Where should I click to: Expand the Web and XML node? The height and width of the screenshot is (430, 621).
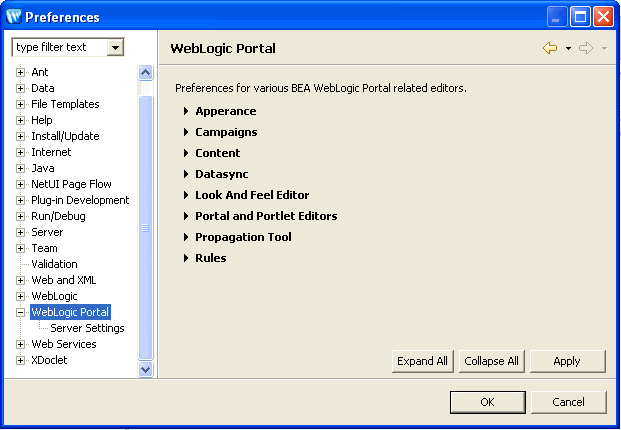pyautogui.click(x=20, y=281)
